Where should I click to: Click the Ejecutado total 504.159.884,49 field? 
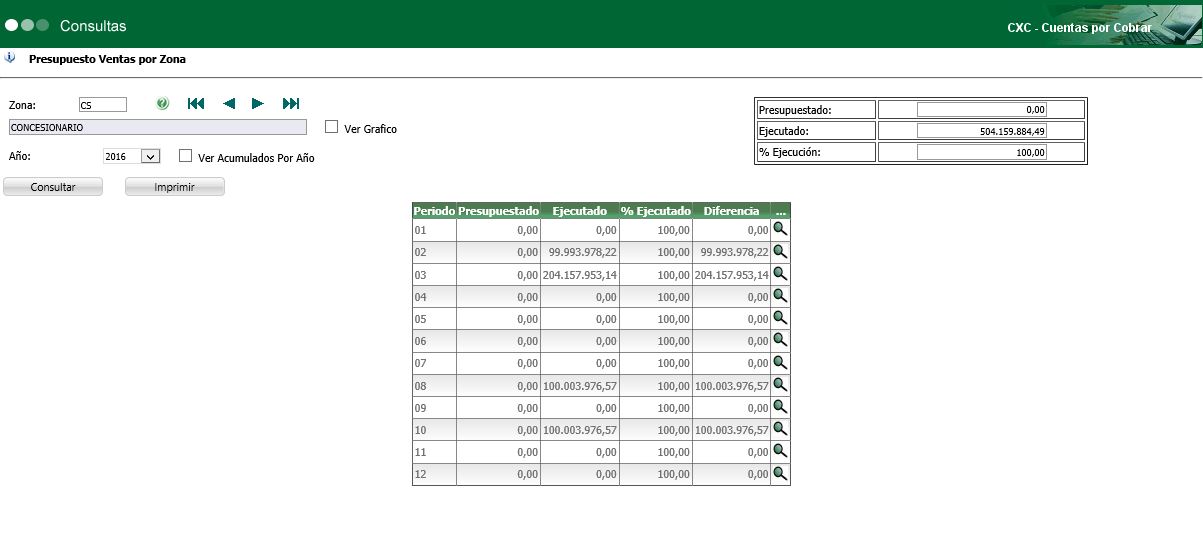tap(982, 131)
